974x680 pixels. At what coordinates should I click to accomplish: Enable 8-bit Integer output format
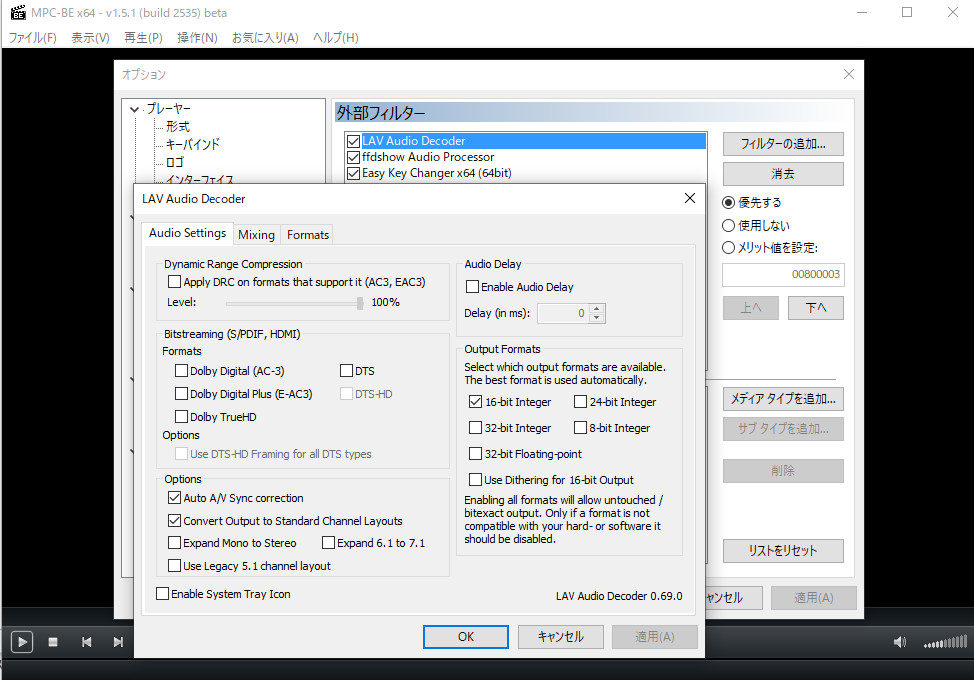(580, 428)
